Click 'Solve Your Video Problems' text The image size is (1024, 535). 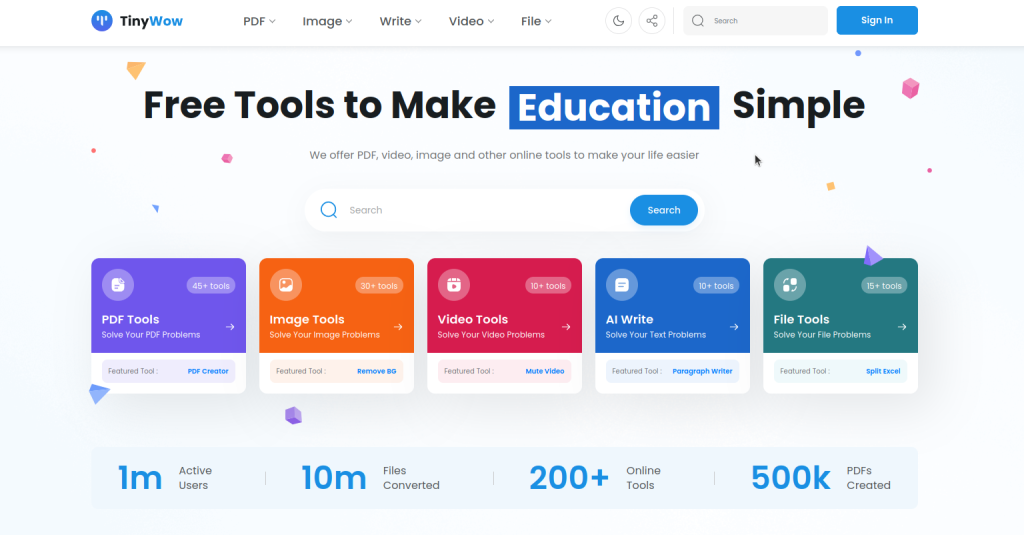tap(491, 334)
